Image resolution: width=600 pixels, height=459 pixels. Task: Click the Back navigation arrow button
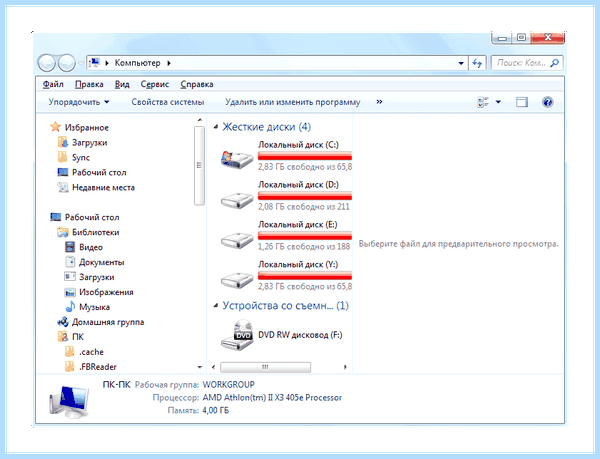[47, 63]
